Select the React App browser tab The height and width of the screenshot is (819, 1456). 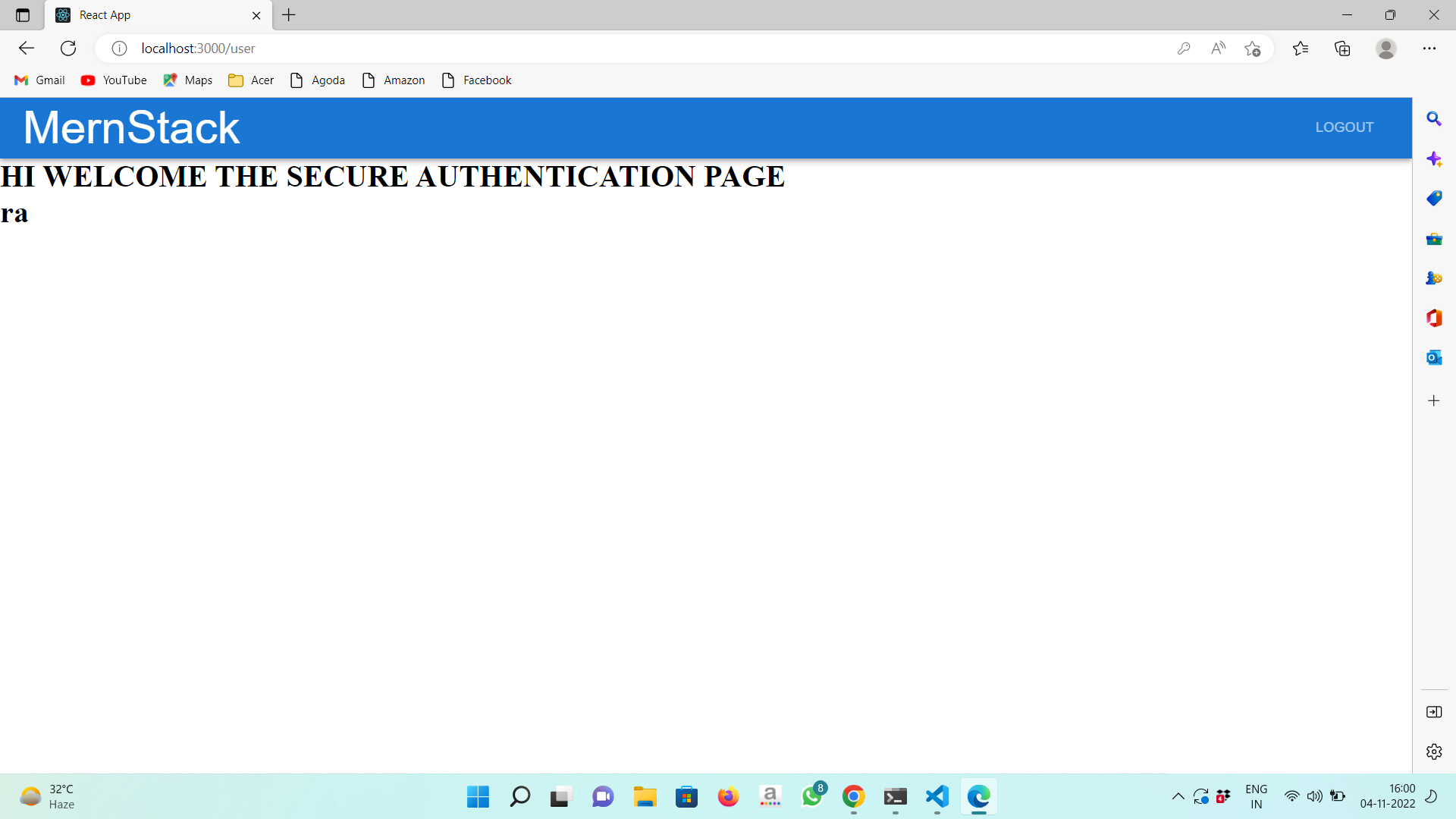coord(136,15)
